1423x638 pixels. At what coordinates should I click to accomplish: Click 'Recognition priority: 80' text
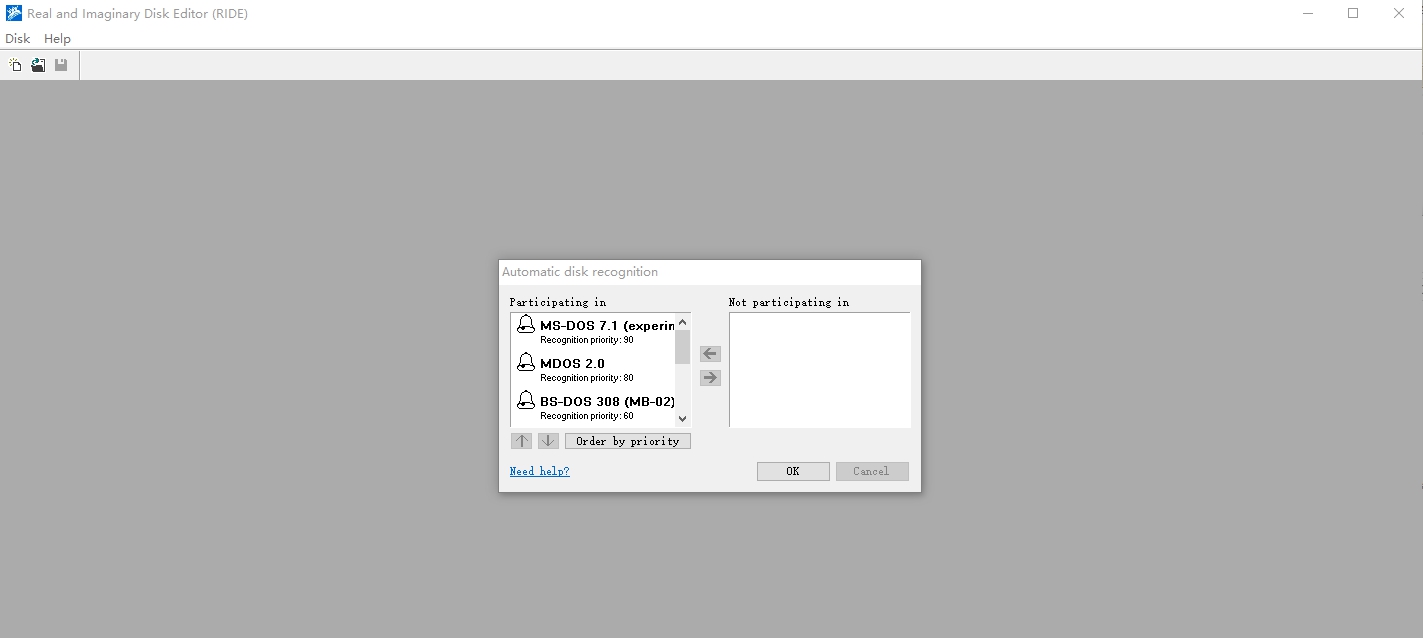587,378
